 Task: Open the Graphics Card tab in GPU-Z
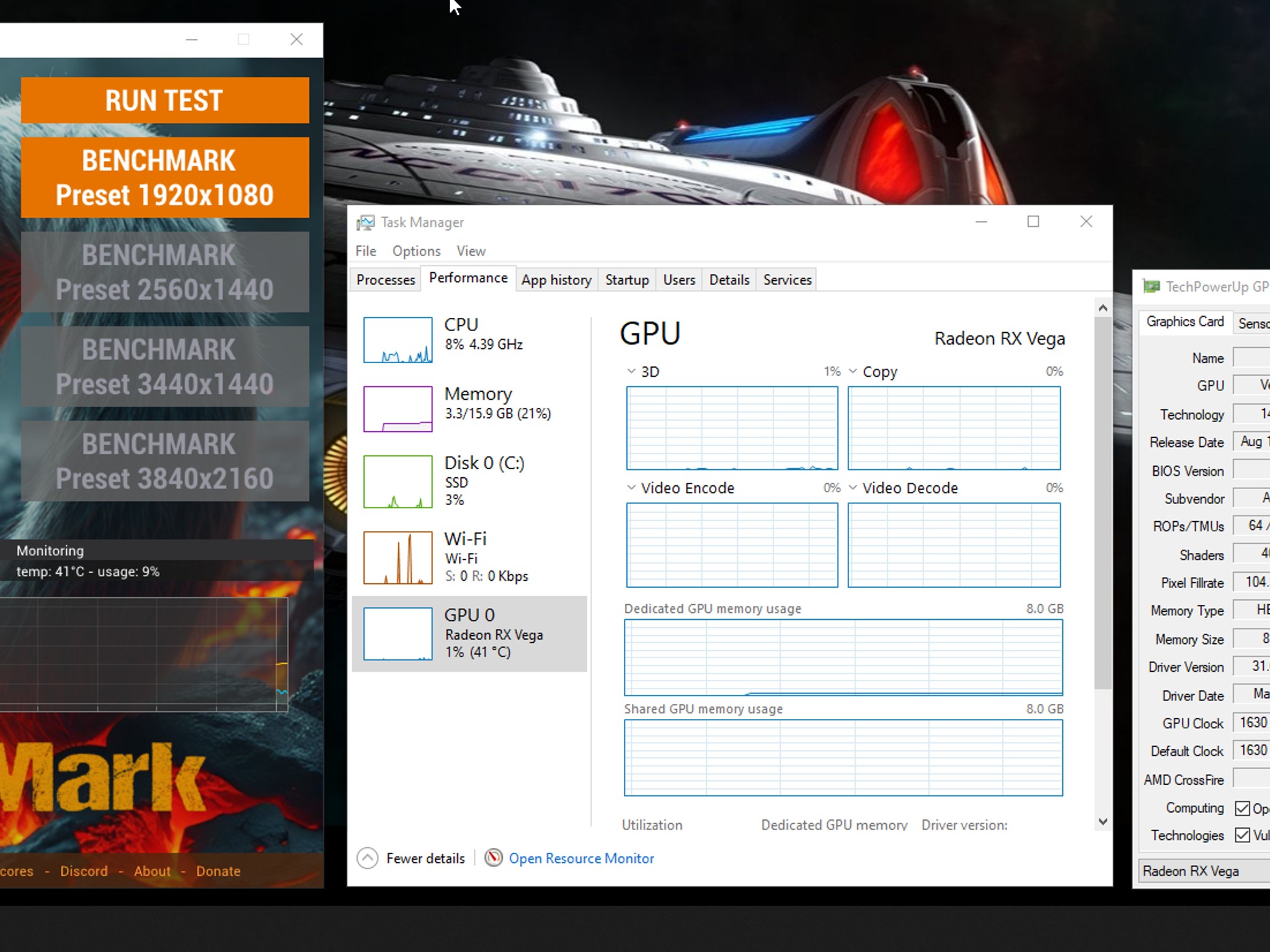[x=1184, y=321]
